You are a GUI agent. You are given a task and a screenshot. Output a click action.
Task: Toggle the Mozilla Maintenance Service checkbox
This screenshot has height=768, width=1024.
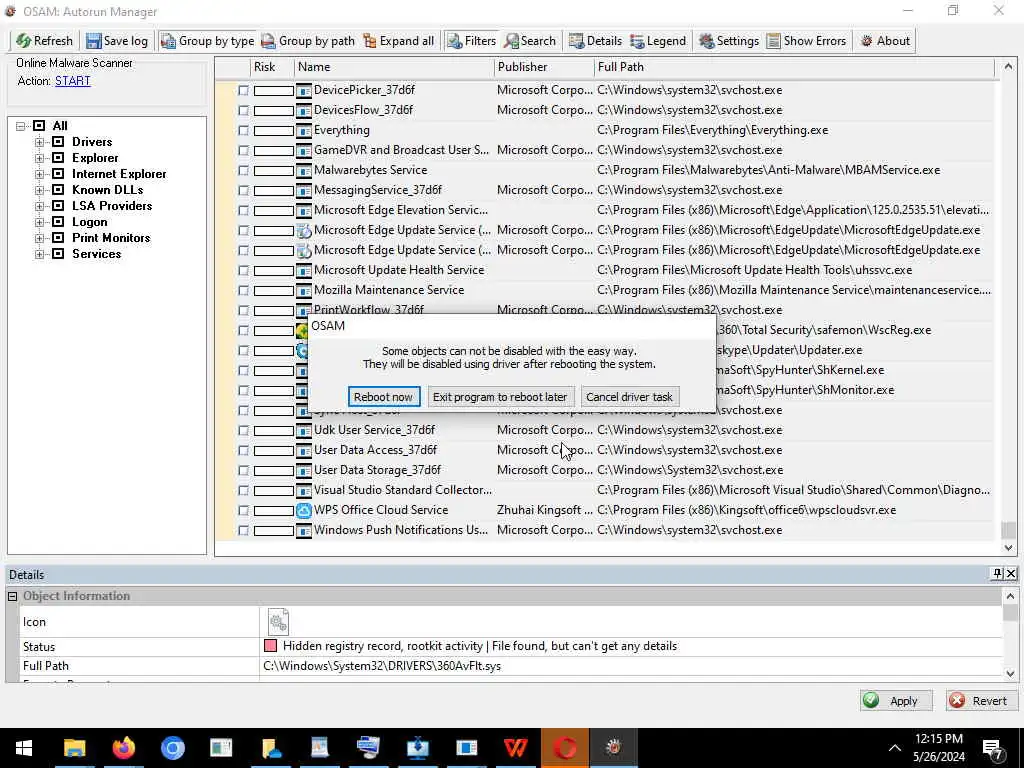pos(243,291)
